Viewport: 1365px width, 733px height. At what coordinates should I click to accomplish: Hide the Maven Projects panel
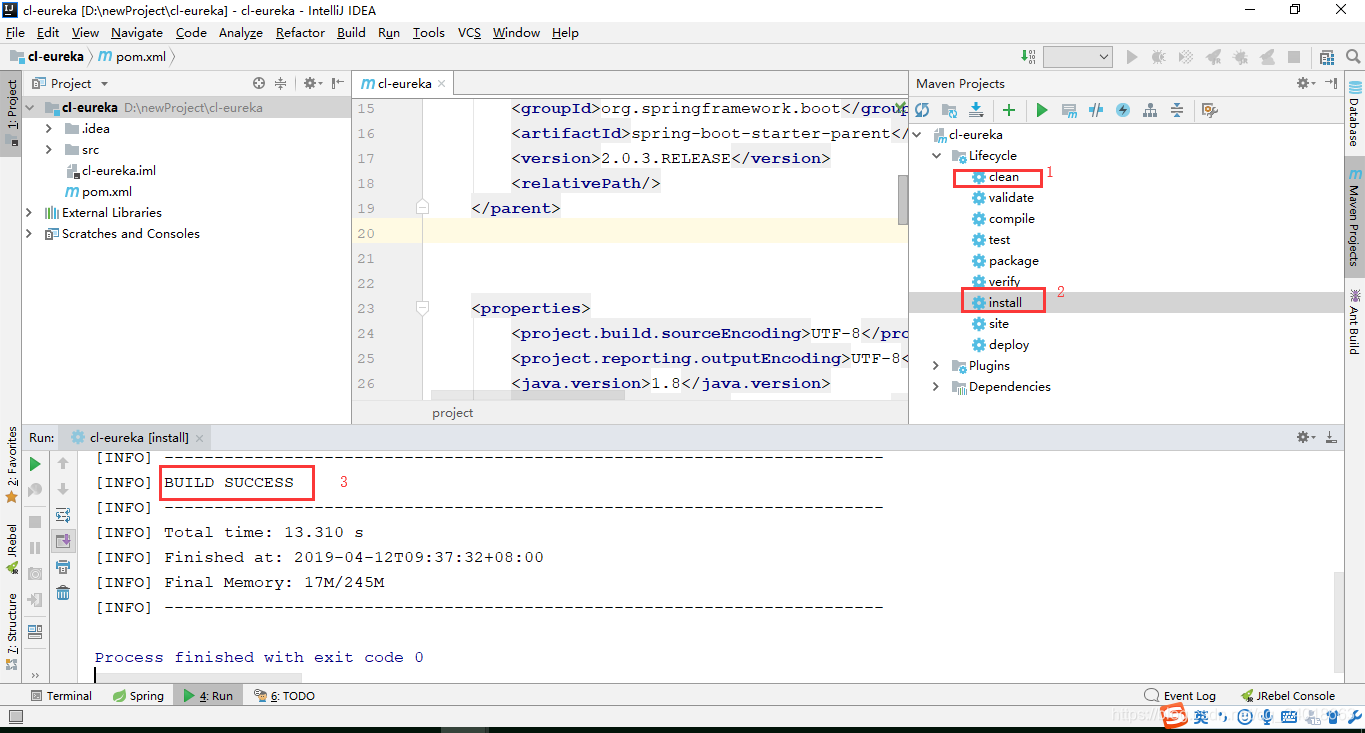[x=1331, y=83]
